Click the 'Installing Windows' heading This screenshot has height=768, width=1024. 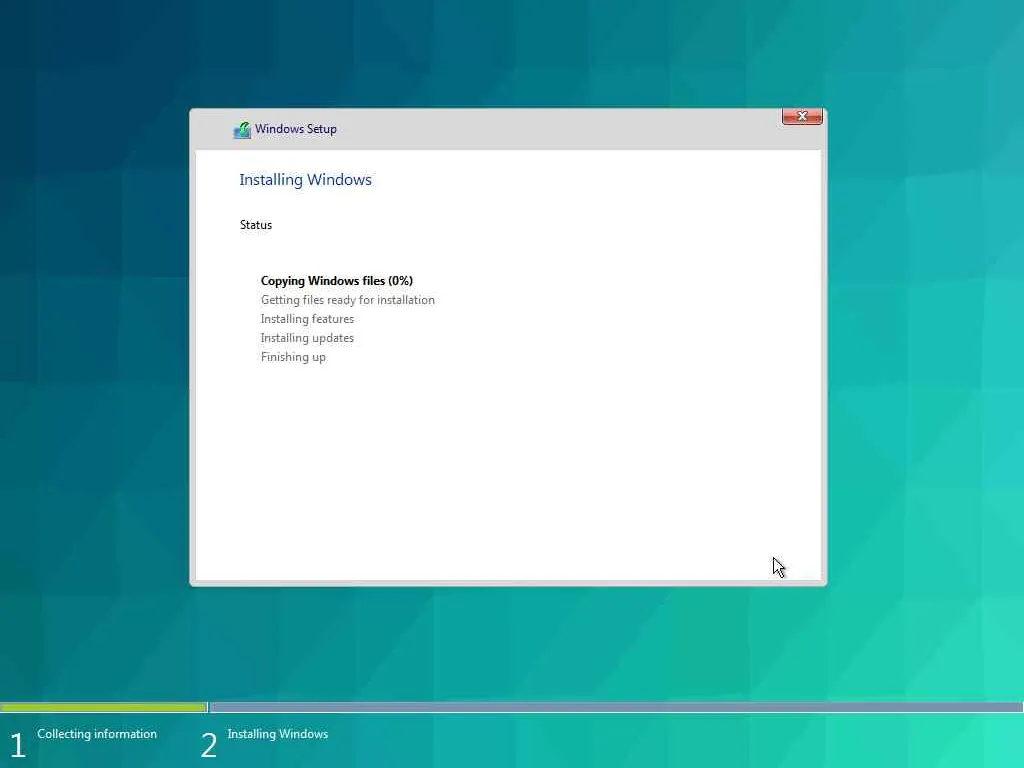point(305,180)
